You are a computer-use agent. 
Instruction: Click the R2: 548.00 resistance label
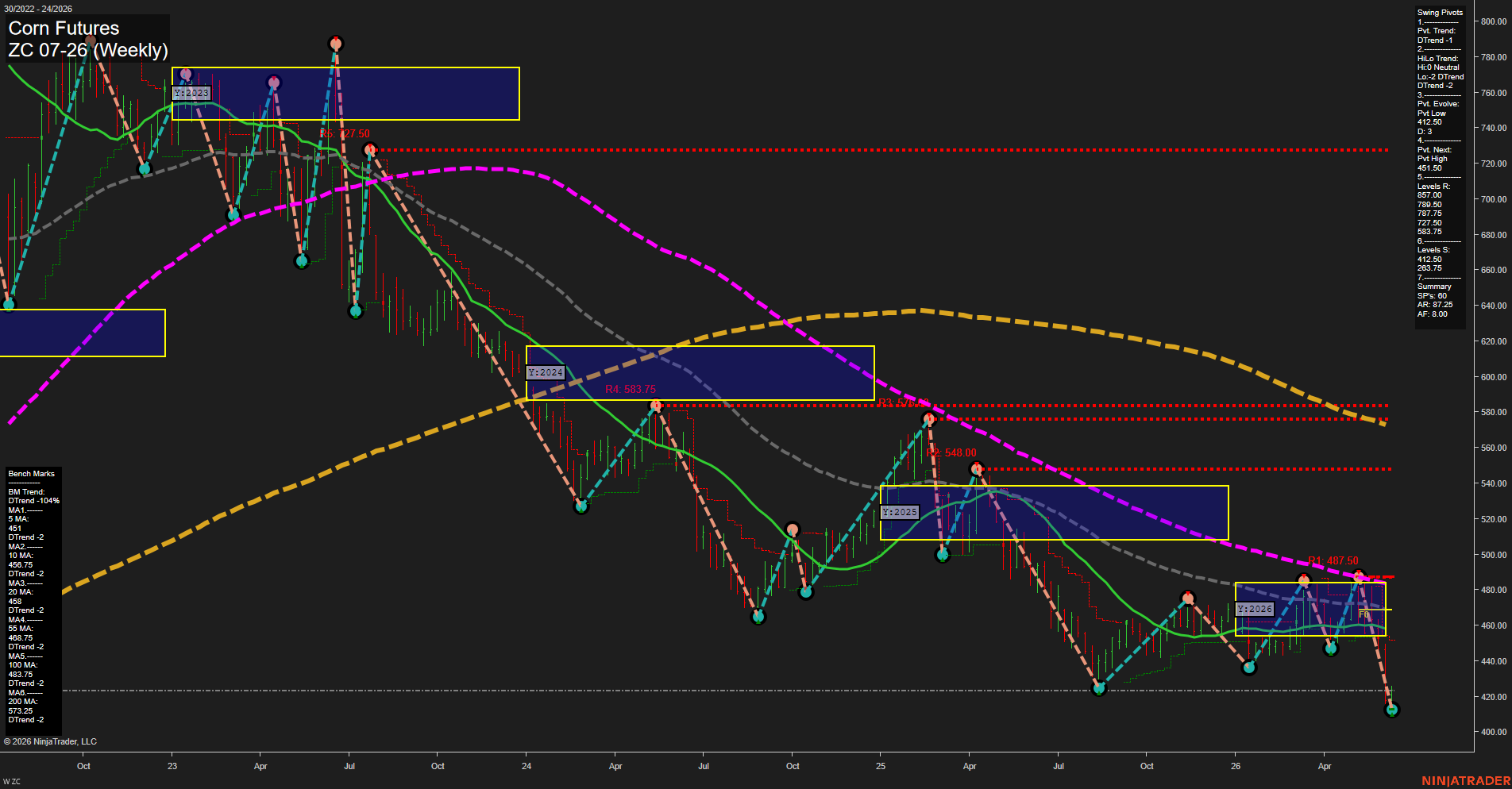point(951,453)
